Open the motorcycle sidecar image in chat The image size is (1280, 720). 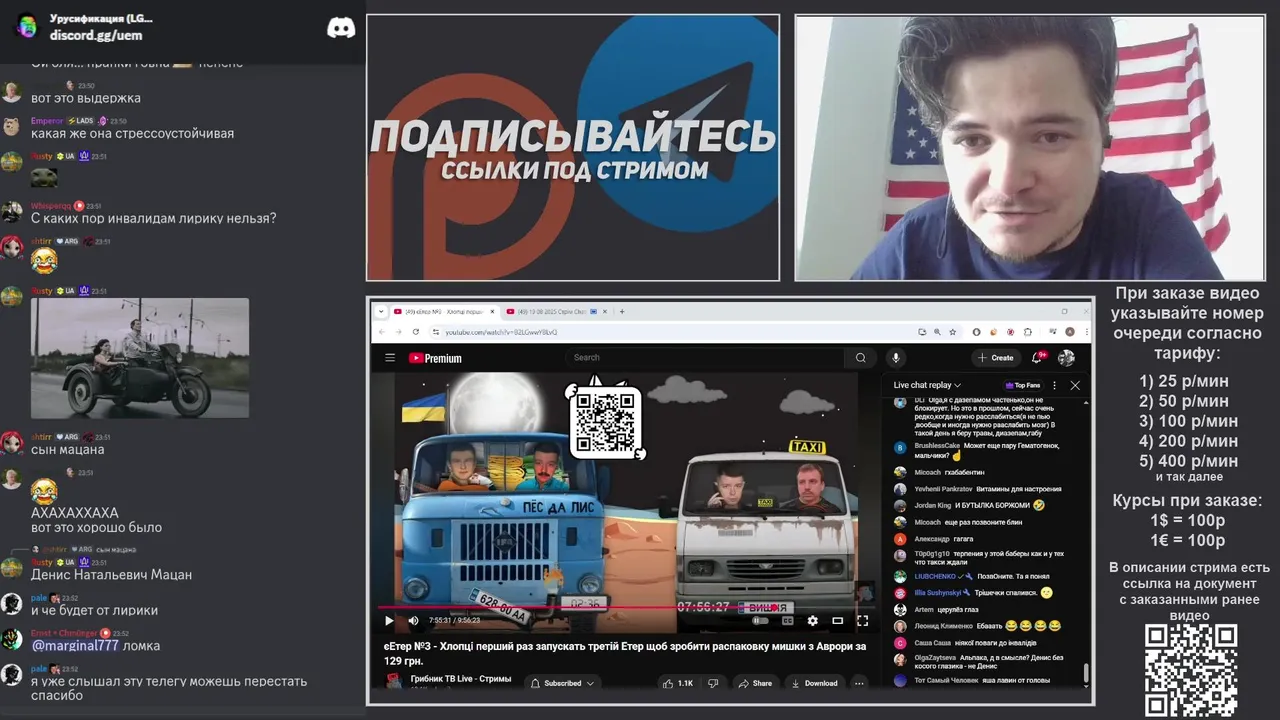coord(140,358)
